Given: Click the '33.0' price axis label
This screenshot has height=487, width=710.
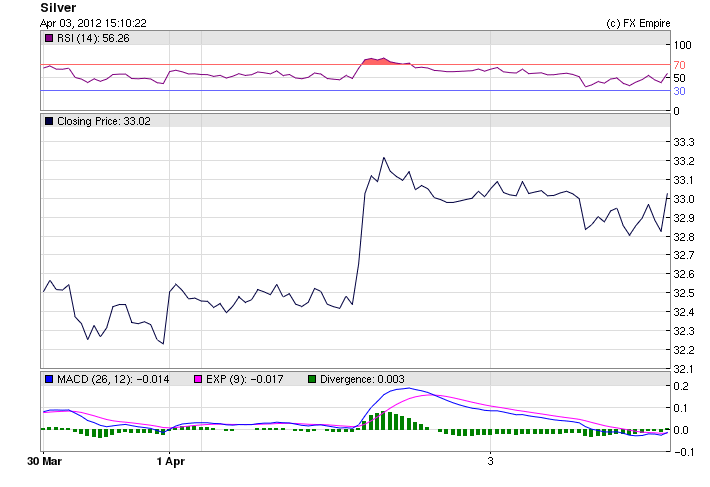Looking at the screenshot, I should click(684, 200).
